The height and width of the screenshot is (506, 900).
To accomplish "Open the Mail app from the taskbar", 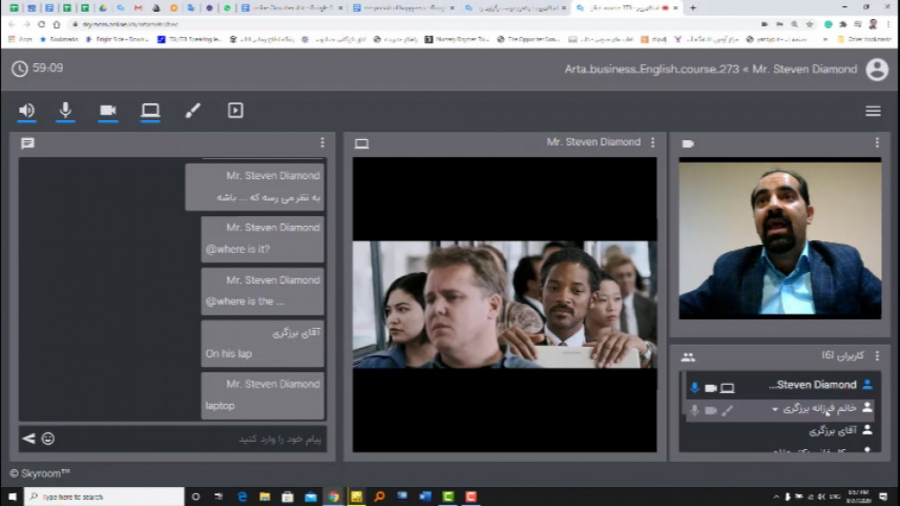I will [x=311, y=497].
